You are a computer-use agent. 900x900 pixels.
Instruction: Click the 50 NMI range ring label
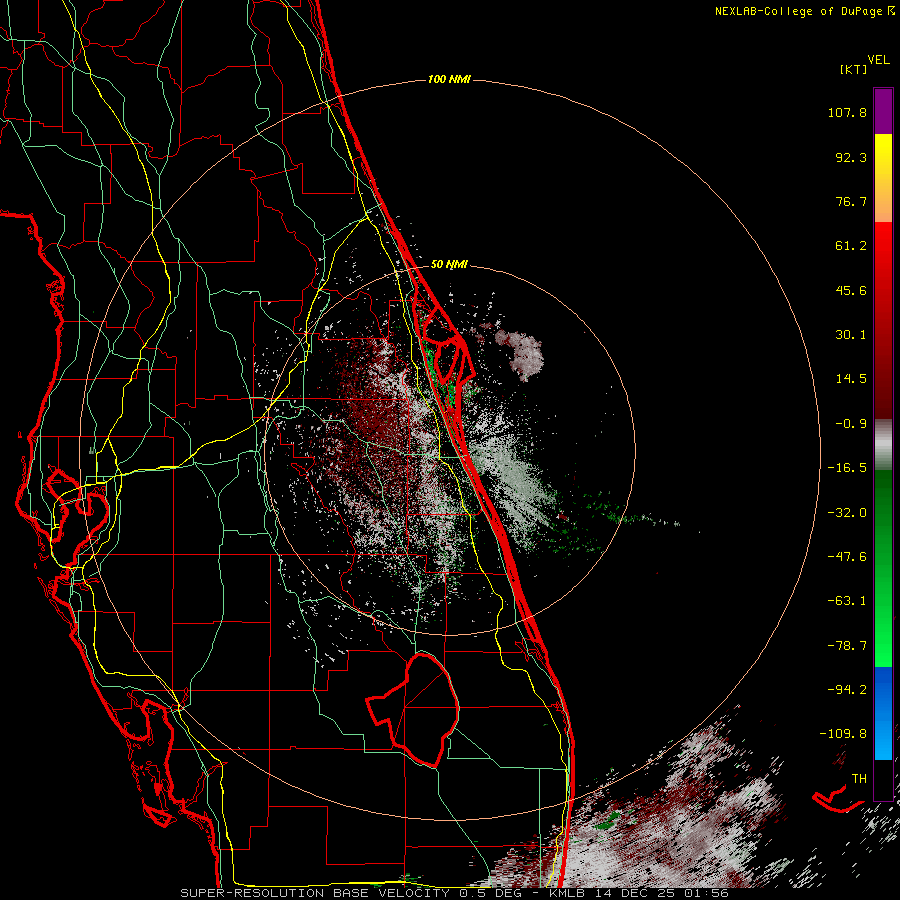449,265
